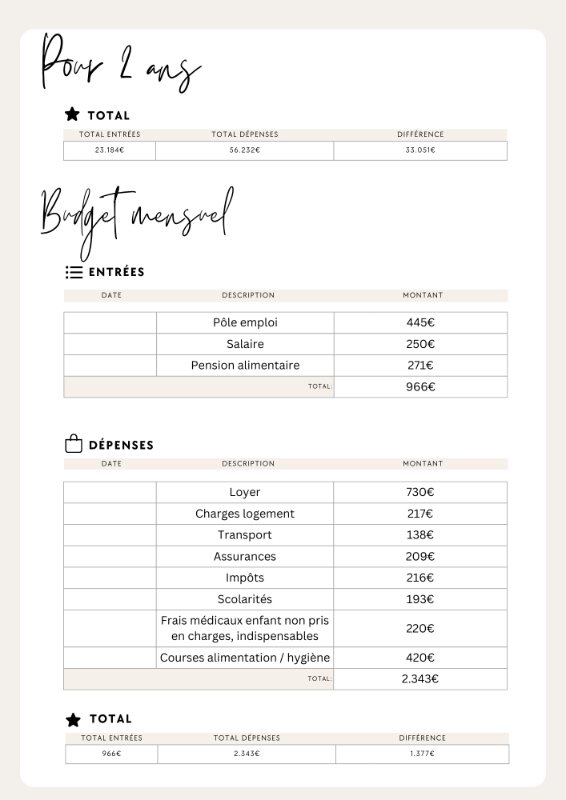The height and width of the screenshot is (800, 566).
Task: Select the 56.232€ two-year total dépenses cell
Action: (x=244, y=151)
